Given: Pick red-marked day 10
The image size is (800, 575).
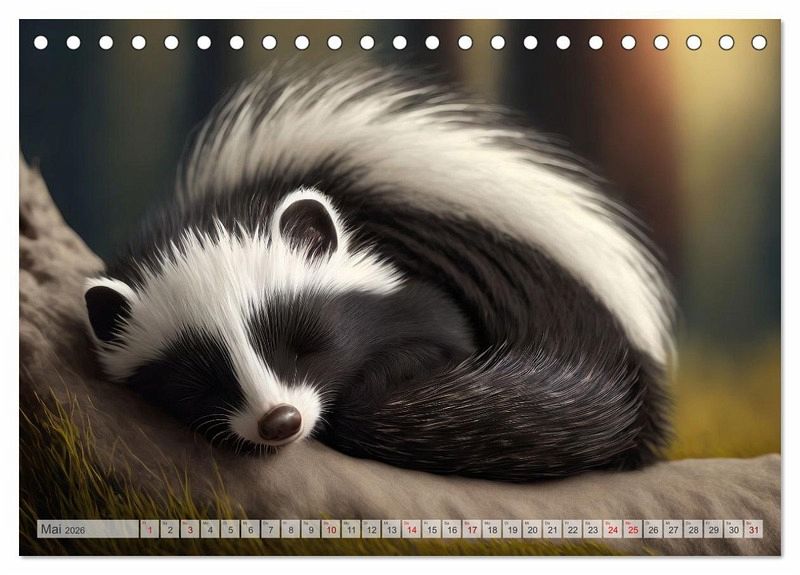Looking at the screenshot, I should point(330,530).
